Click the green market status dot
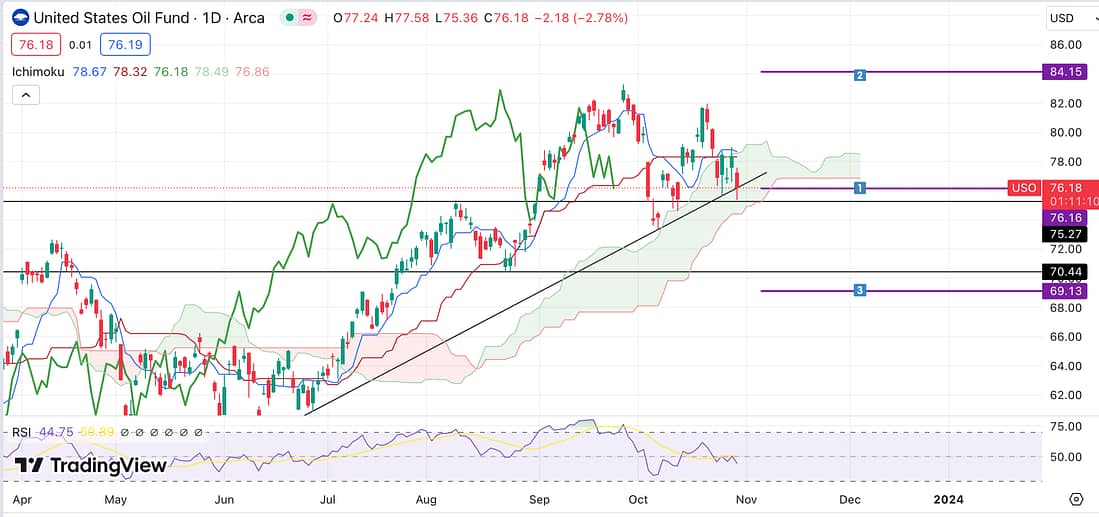 [289, 18]
